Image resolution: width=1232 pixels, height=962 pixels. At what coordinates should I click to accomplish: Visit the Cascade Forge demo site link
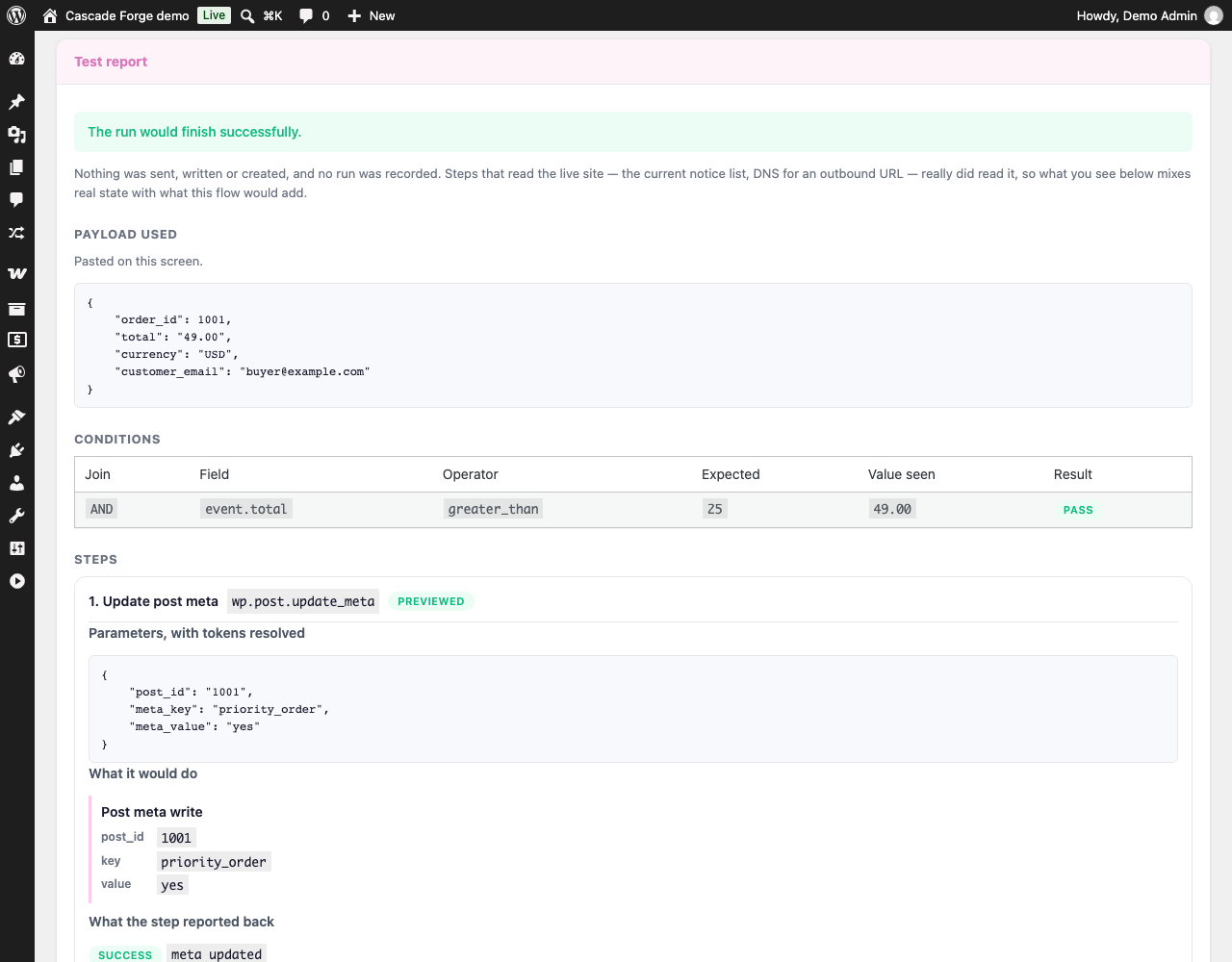coord(115,15)
